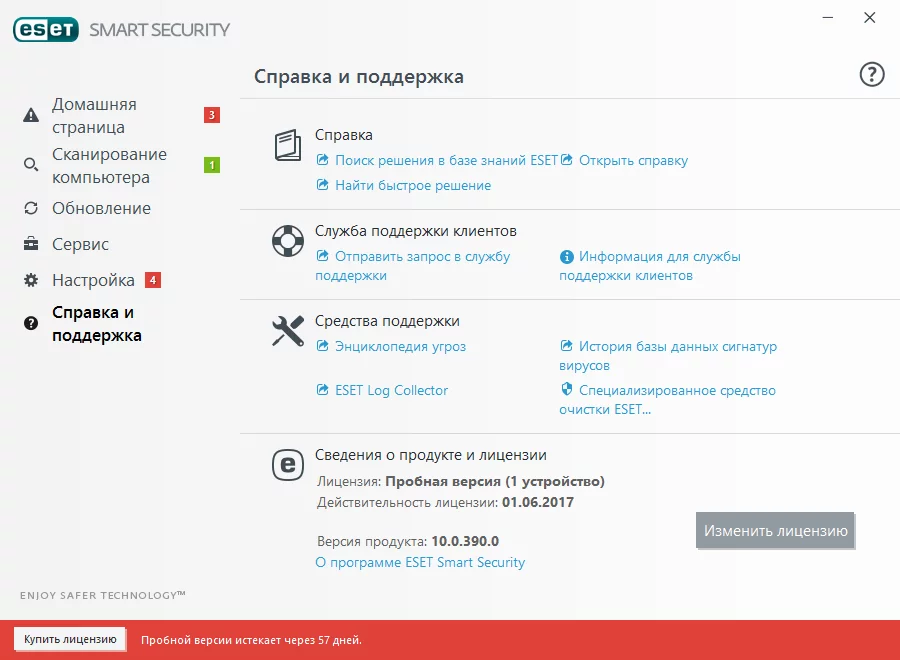
Task: Open Отправить запрос в службу поддержки
Action: point(413,266)
